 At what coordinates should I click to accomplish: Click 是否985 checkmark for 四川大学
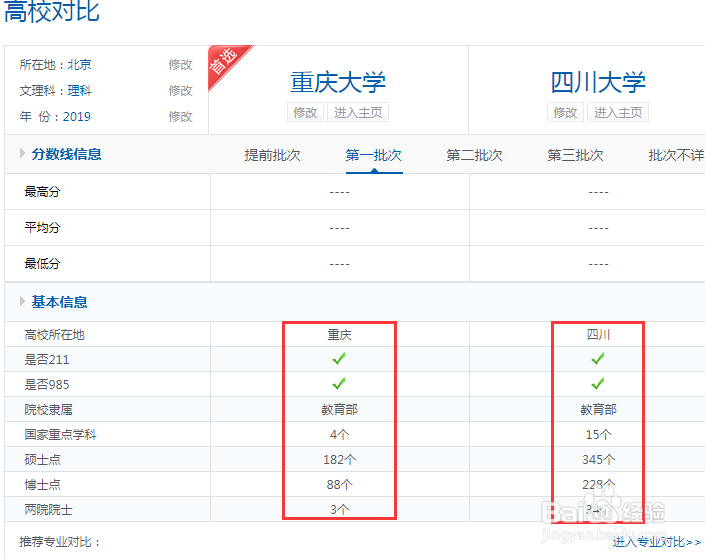click(598, 384)
